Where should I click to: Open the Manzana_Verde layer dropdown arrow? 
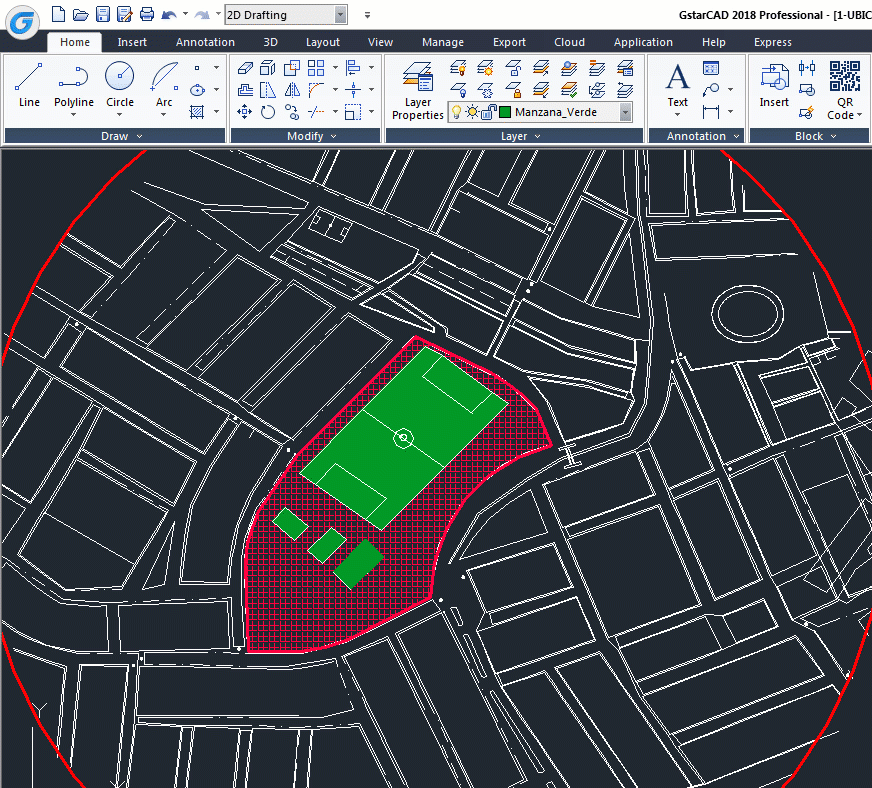(x=626, y=112)
